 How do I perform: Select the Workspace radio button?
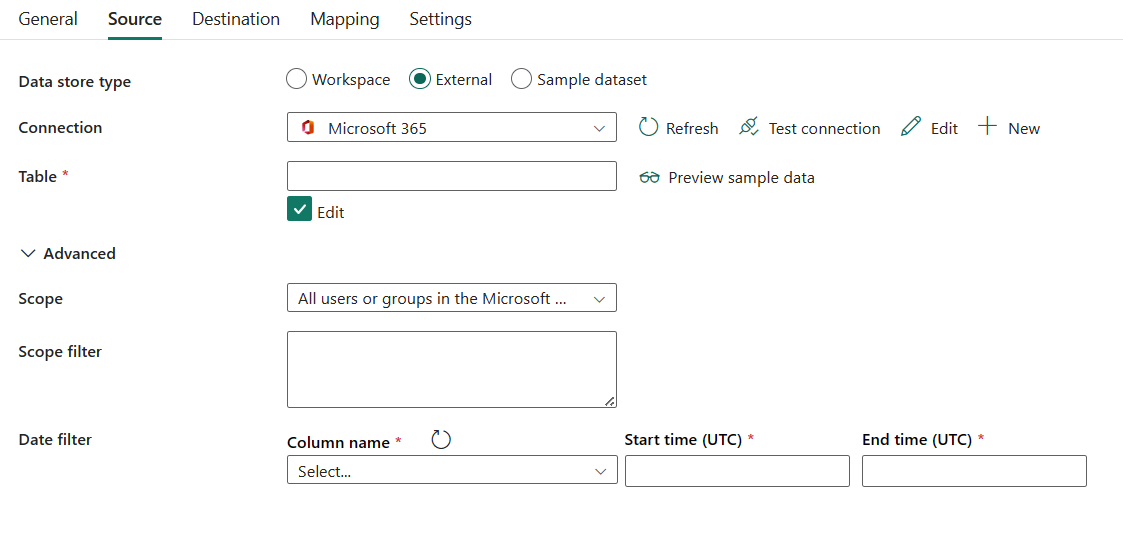296,79
